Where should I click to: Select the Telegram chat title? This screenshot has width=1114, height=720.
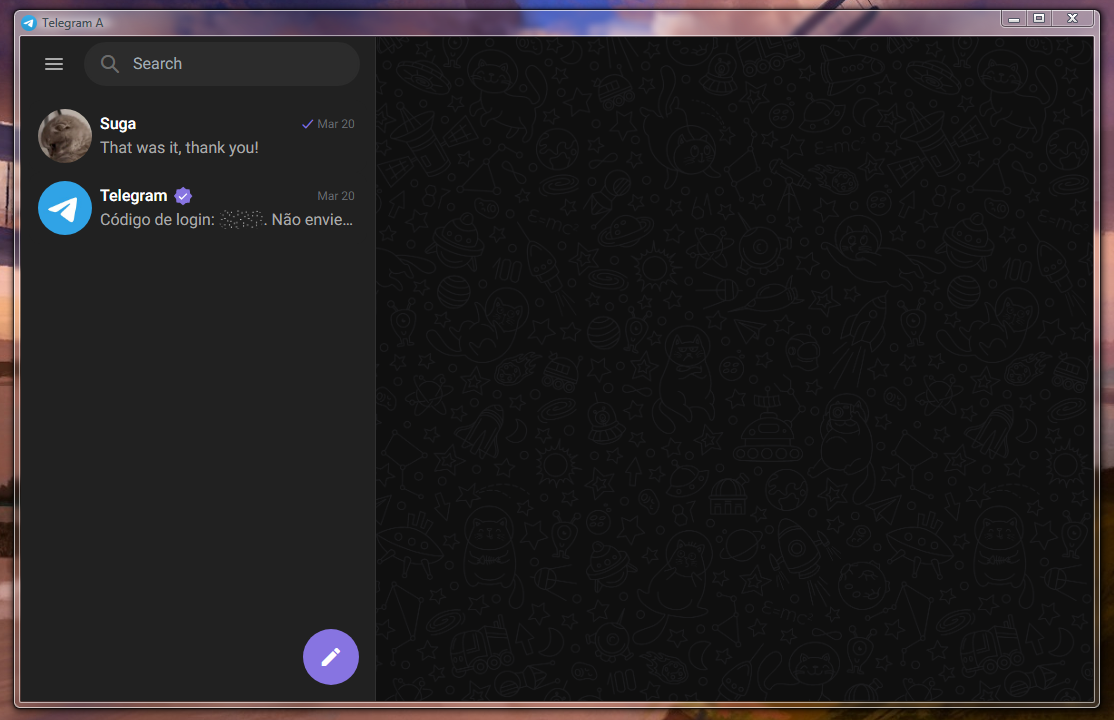tap(134, 195)
